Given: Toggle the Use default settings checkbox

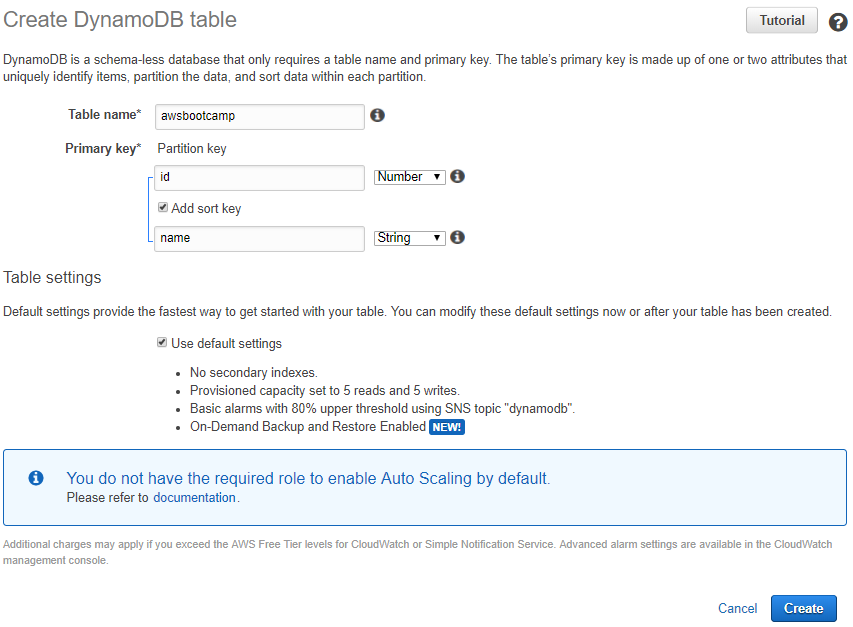Looking at the screenshot, I should [162, 342].
